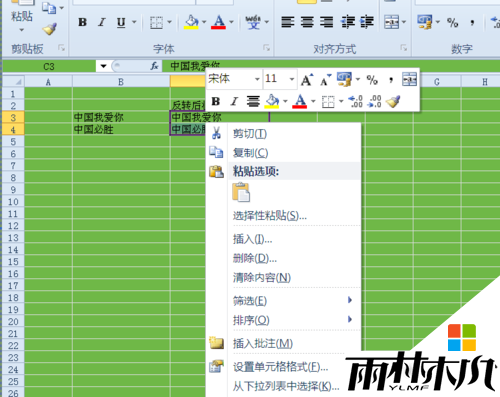Click the scissors icon next to 剪切
The image size is (500, 397).
(216, 133)
